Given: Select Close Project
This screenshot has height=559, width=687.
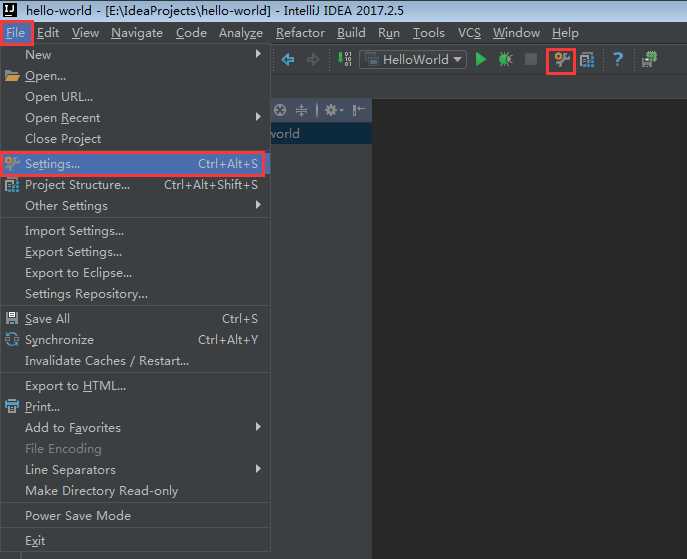Looking at the screenshot, I should point(135,138).
